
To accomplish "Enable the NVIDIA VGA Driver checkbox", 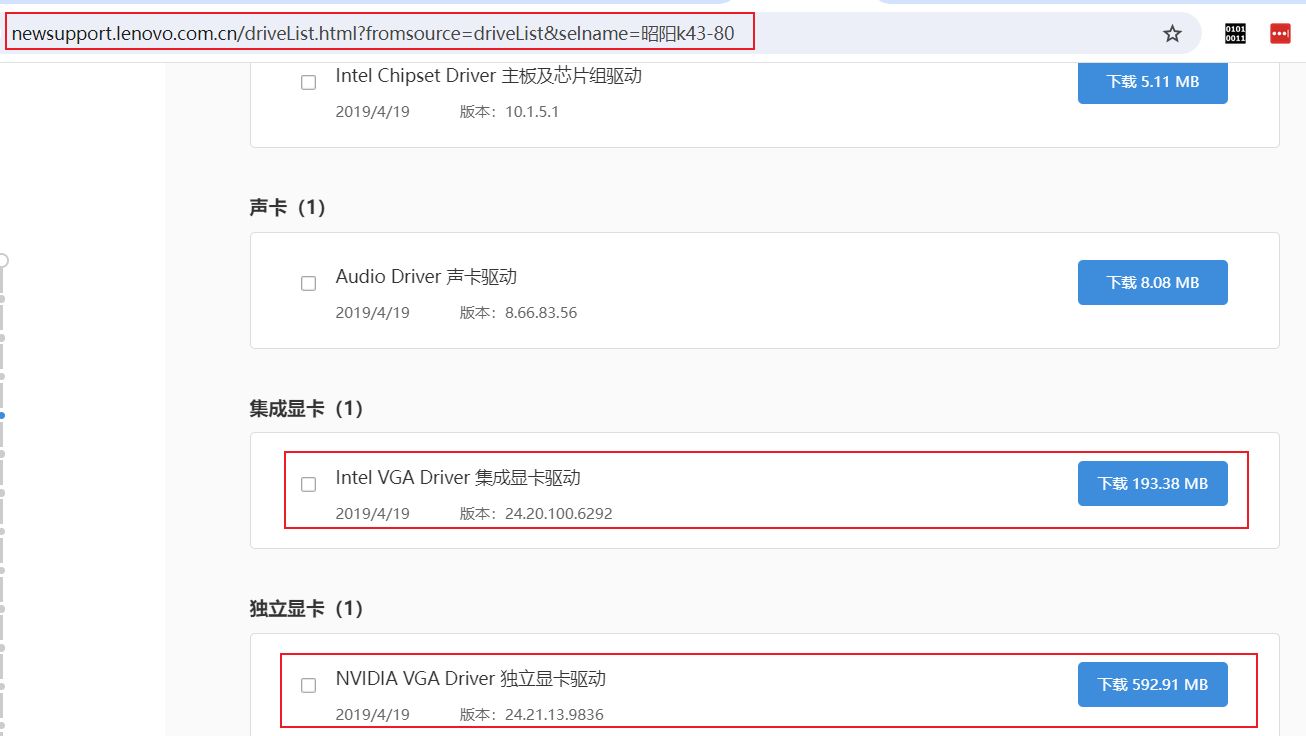I will pos(308,685).
